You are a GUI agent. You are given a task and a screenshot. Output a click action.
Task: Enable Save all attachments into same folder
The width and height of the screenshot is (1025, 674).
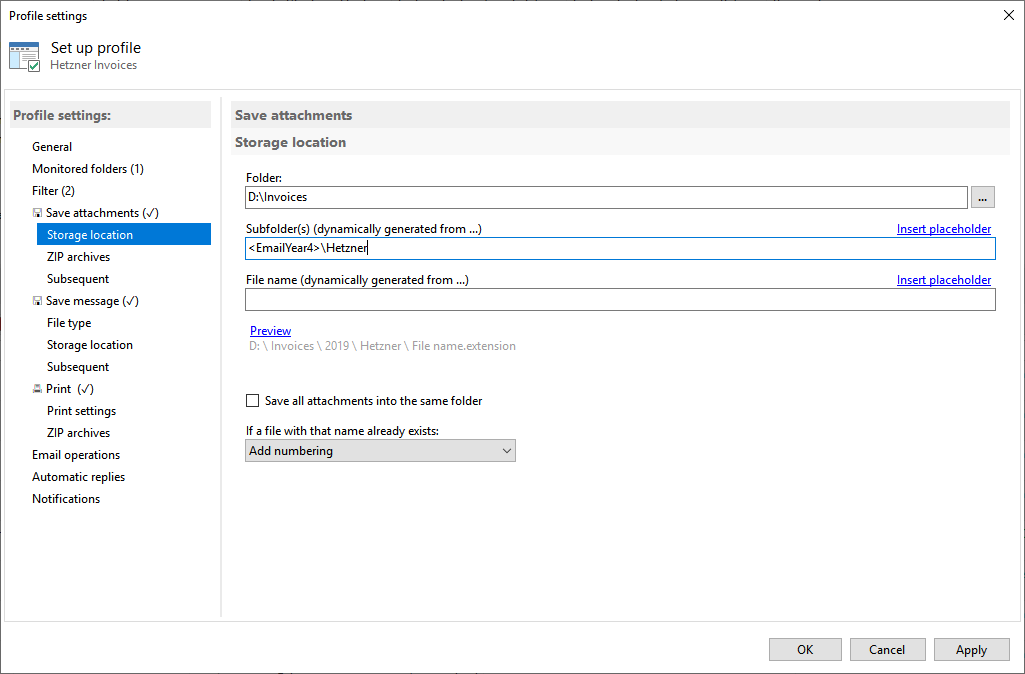(x=253, y=401)
